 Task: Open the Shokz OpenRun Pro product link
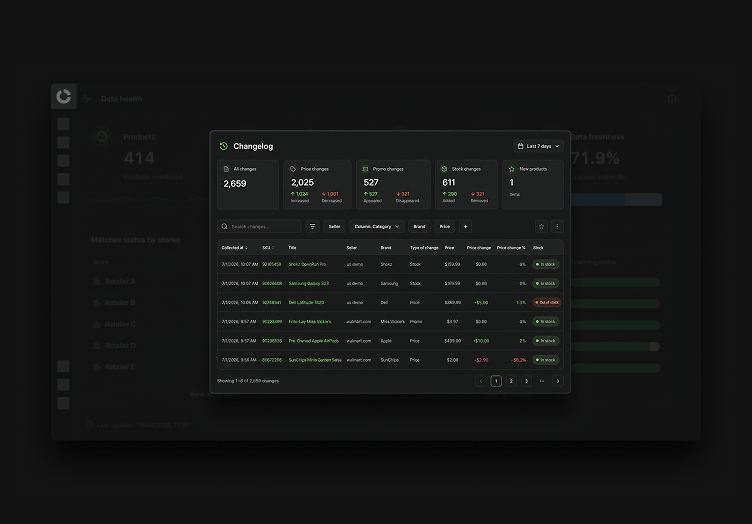[307, 264]
